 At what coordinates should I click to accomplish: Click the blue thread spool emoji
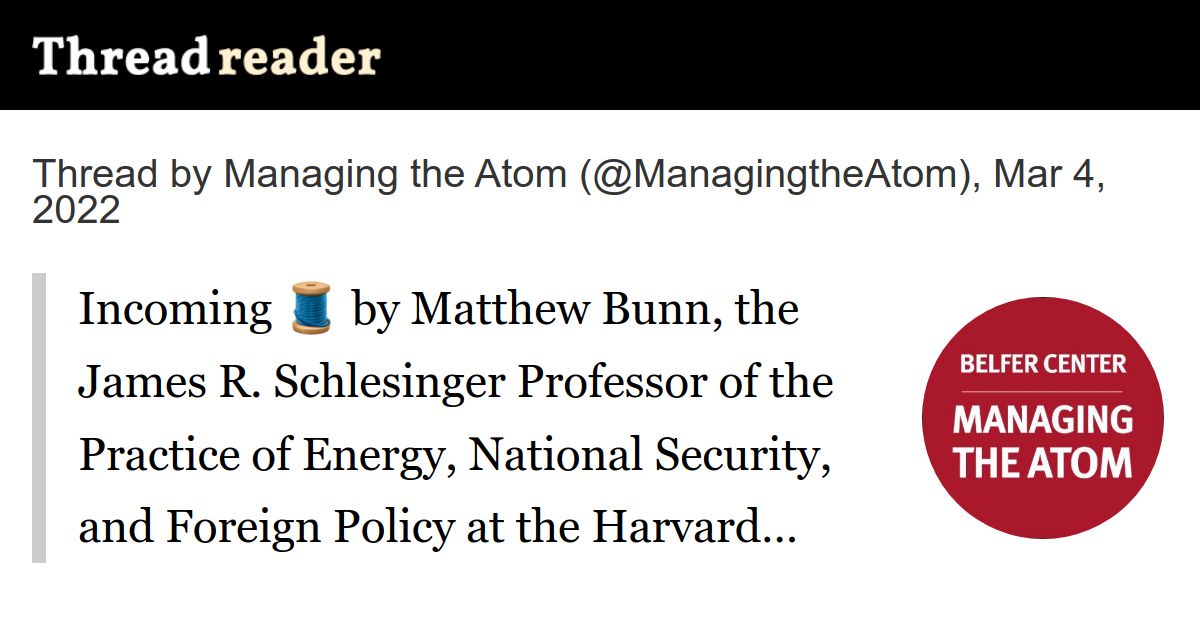point(311,309)
